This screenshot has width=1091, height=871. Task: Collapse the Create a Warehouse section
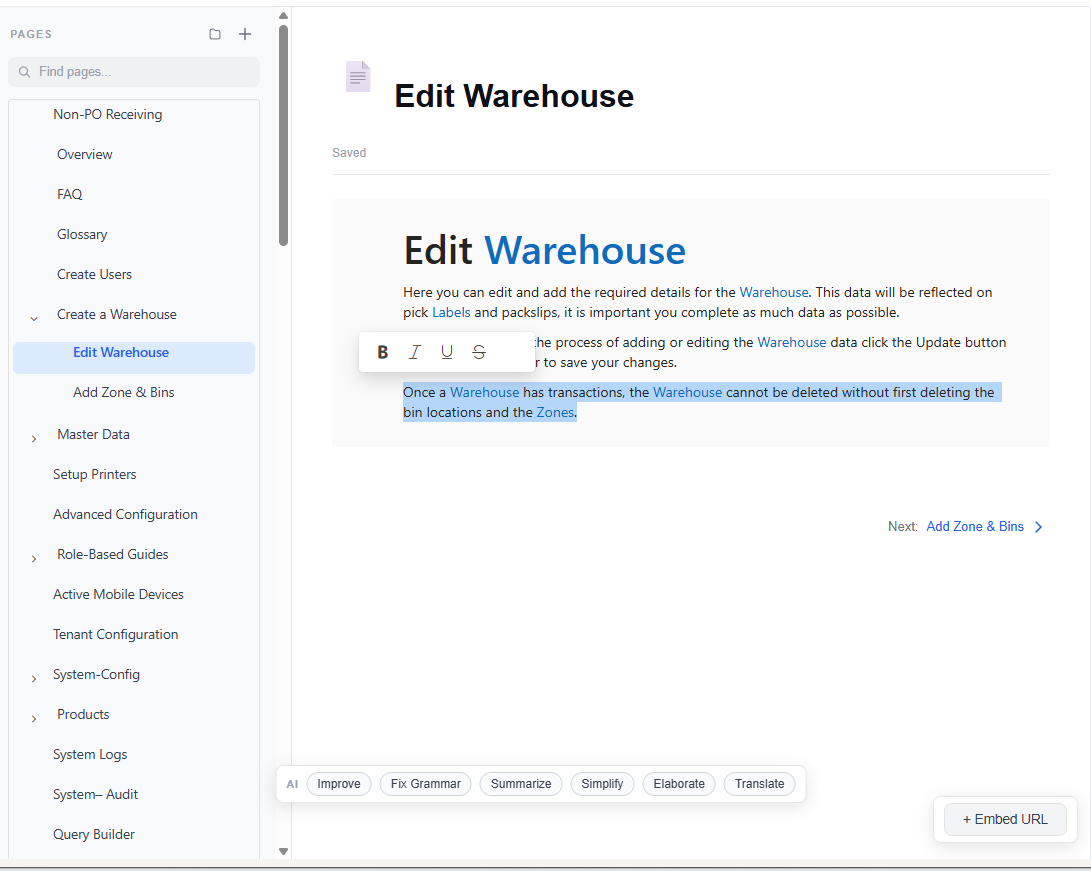33,314
